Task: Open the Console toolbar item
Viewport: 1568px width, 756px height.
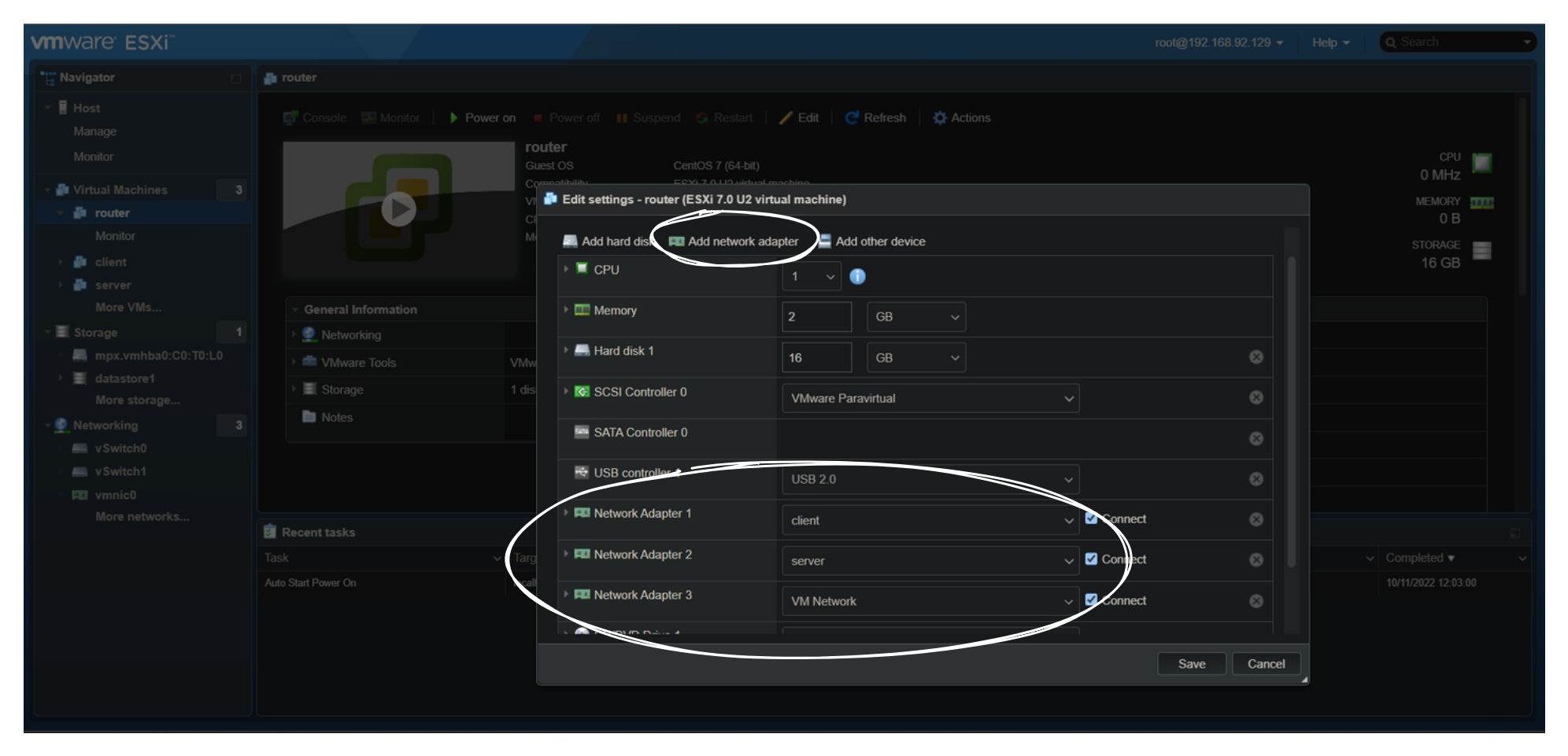Action: point(315,118)
